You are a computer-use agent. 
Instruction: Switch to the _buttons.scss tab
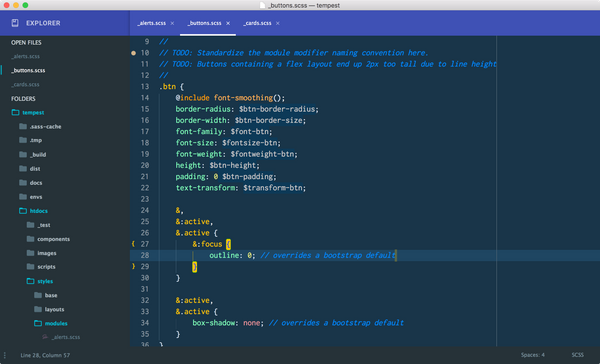(x=204, y=23)
